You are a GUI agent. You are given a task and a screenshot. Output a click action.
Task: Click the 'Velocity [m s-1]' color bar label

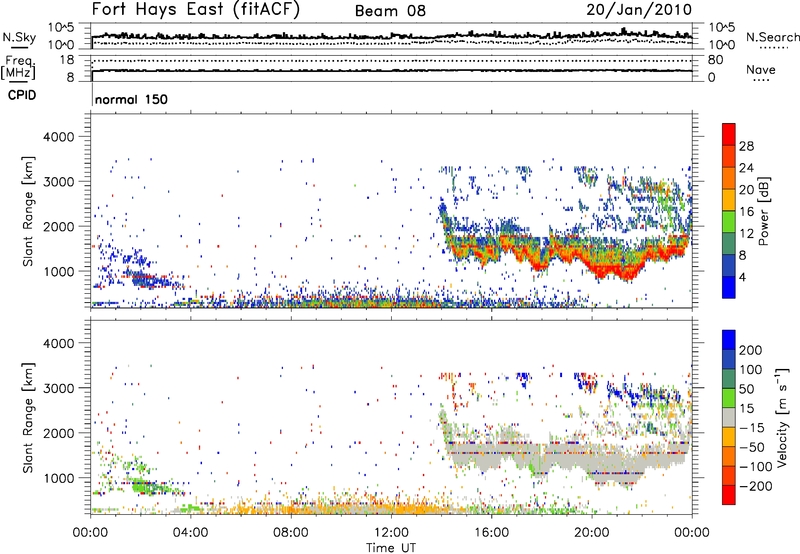[x=782, y=417]
